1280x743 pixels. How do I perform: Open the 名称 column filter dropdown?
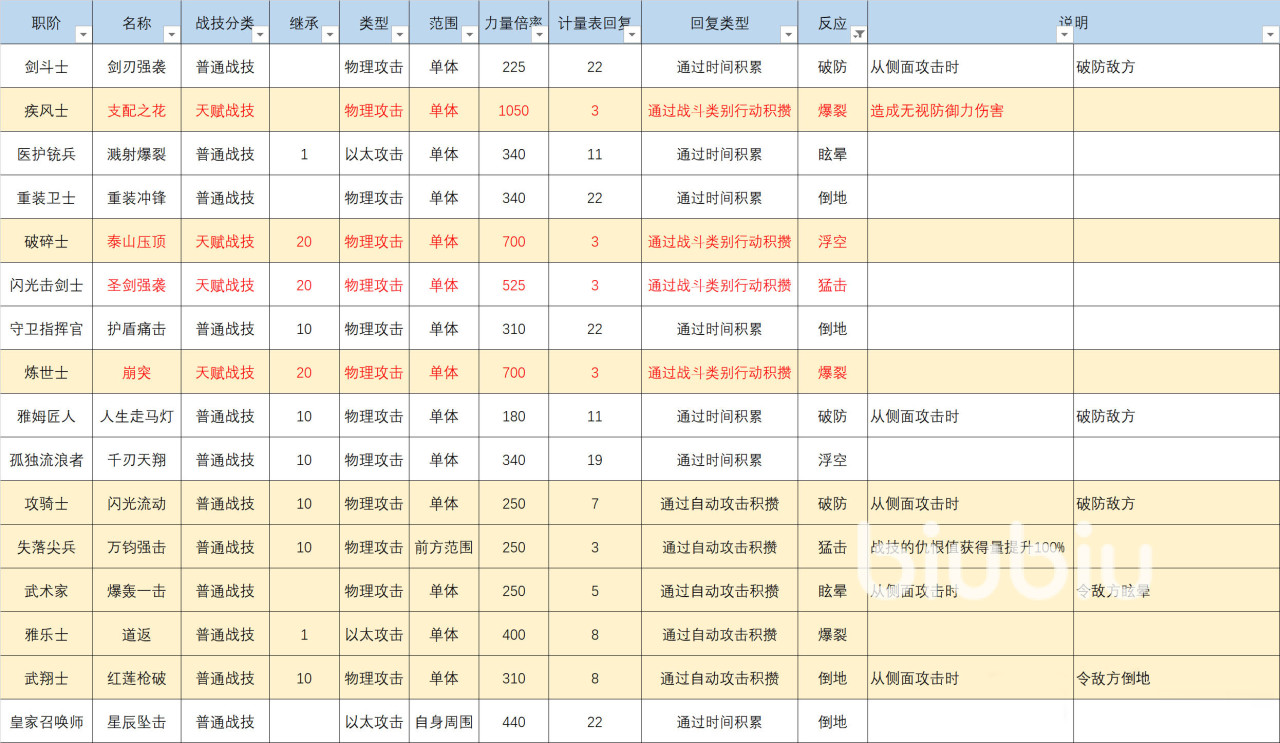tap(172, 35)
